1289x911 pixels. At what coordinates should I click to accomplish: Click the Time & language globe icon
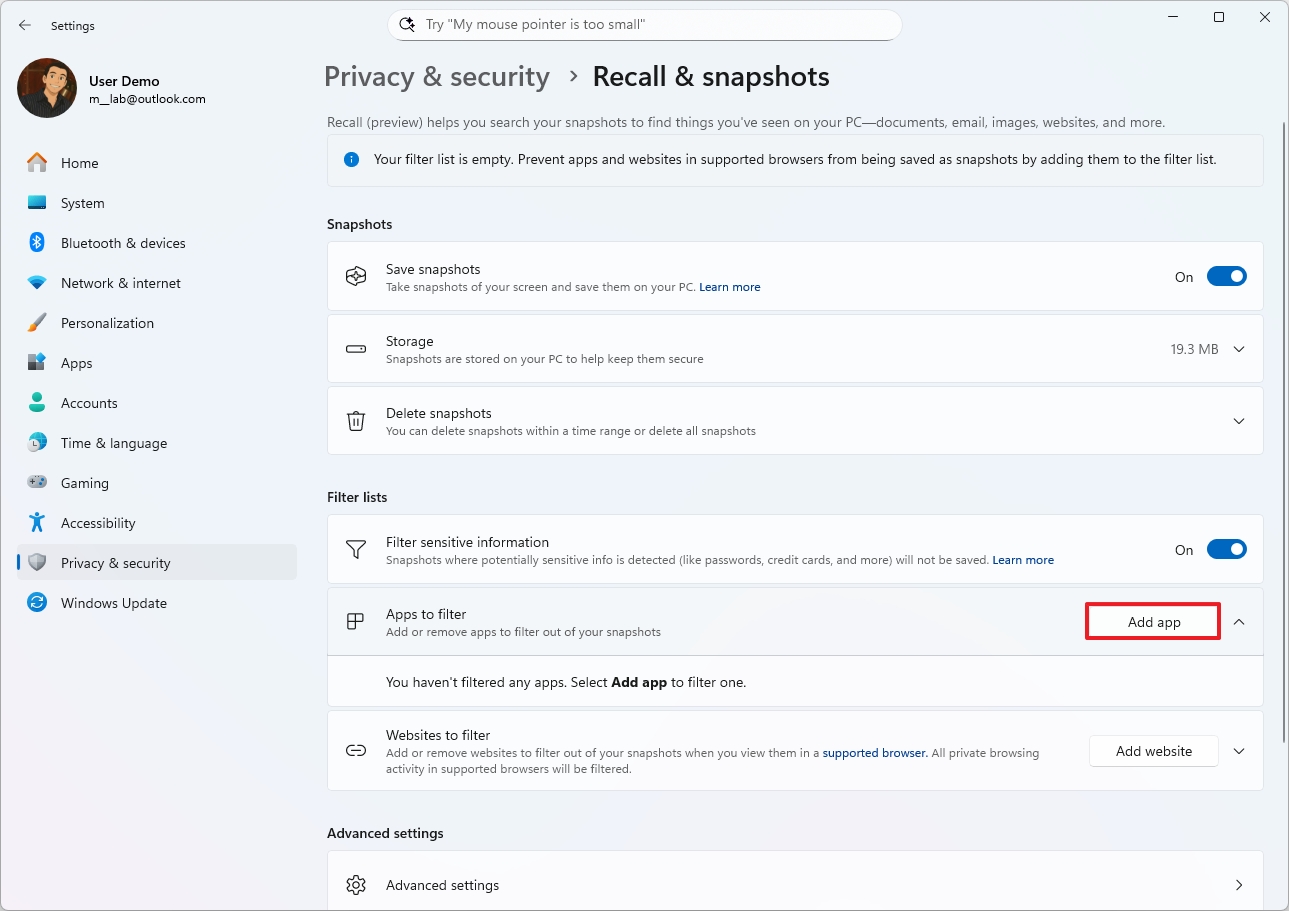tap(37, 443)
